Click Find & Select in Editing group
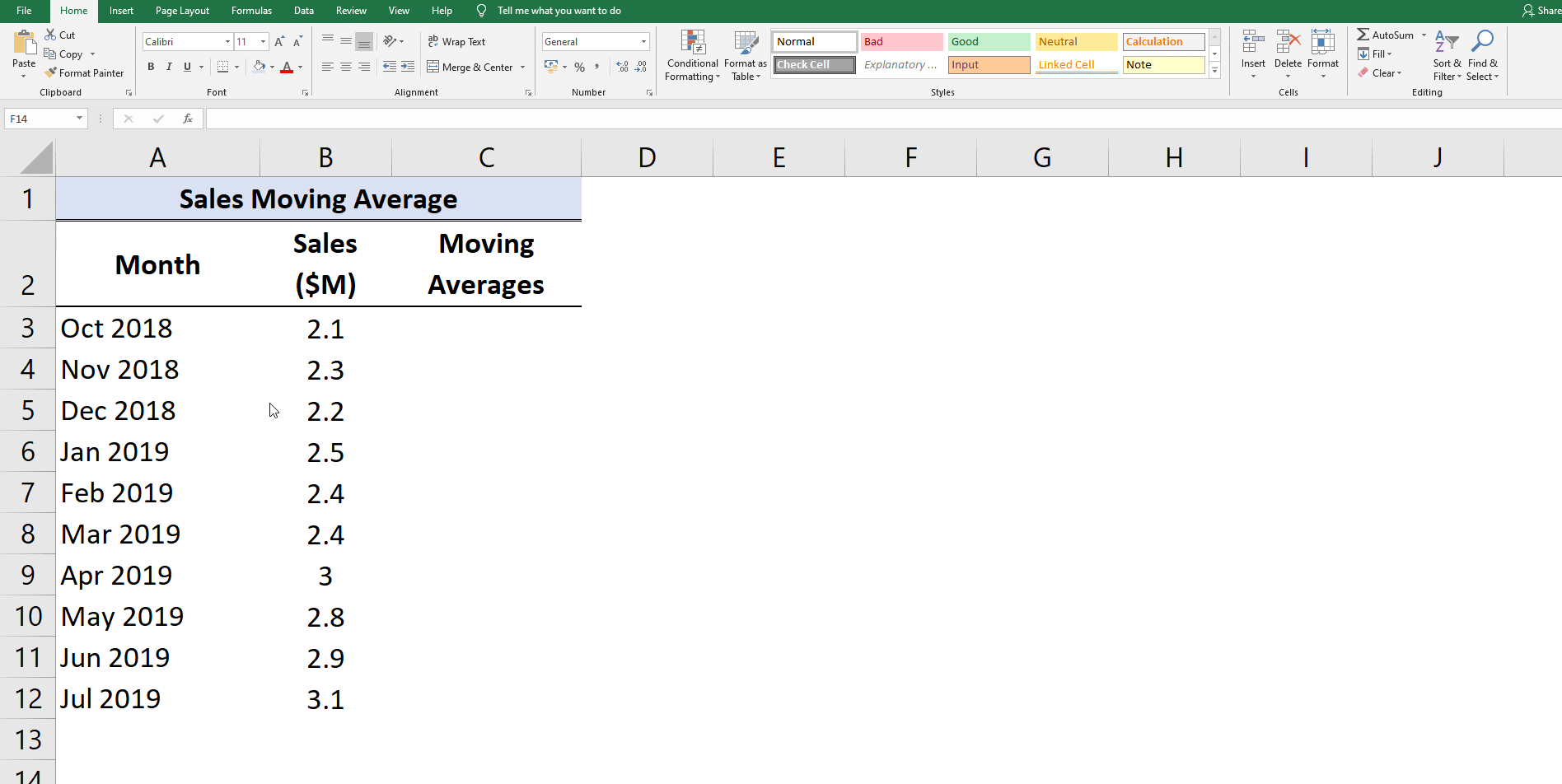 (1482, 55)
